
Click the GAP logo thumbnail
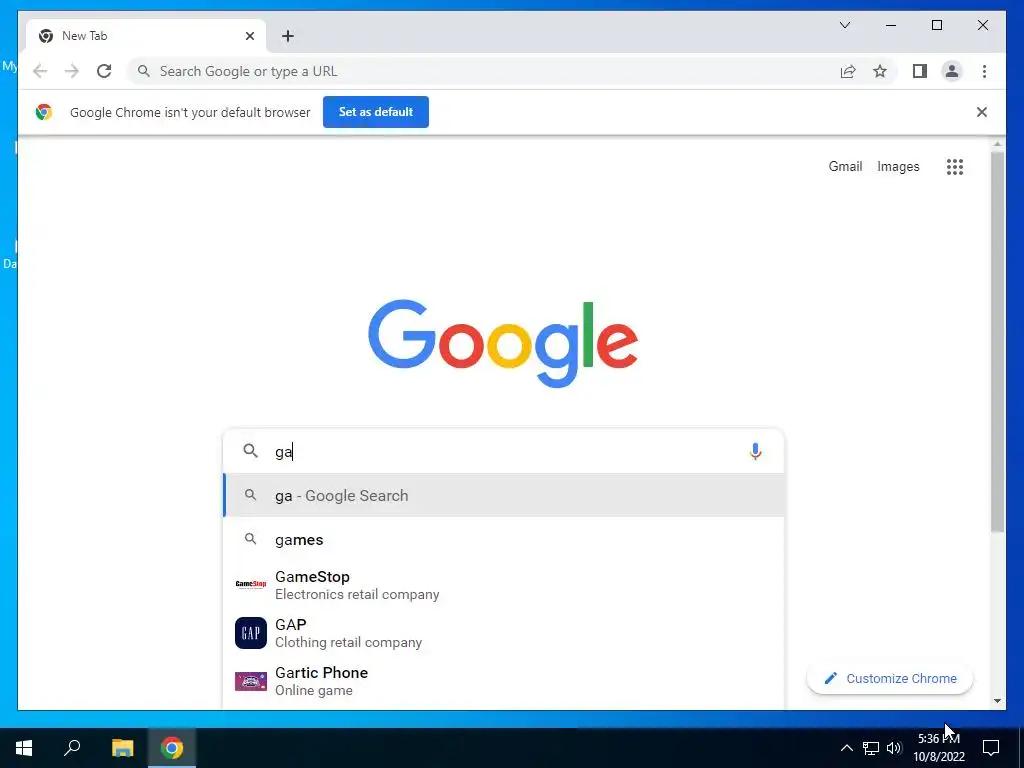point(251,633)
